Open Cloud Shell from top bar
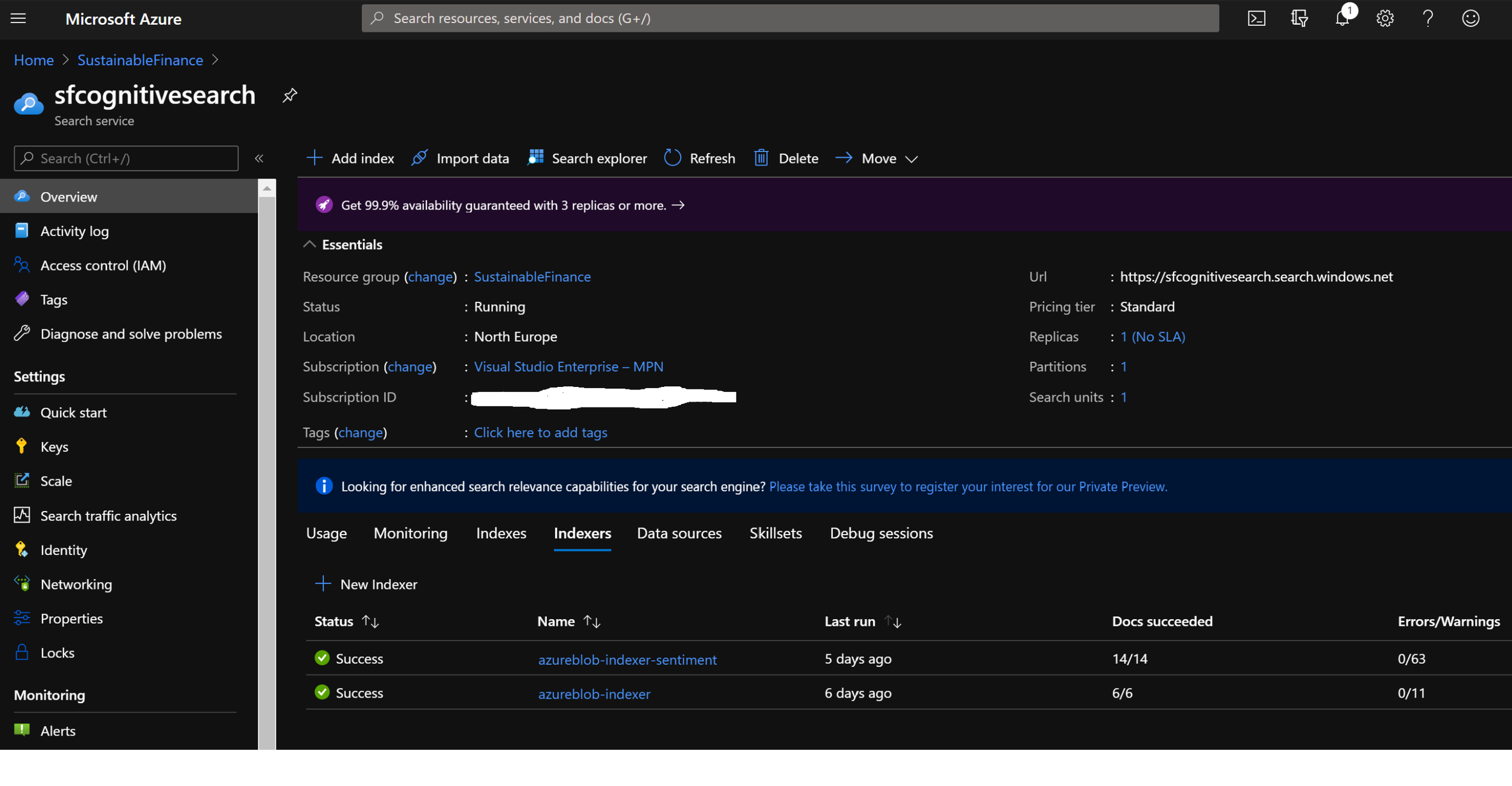This screenshot has height=786, width=1512. (1256, 19)
